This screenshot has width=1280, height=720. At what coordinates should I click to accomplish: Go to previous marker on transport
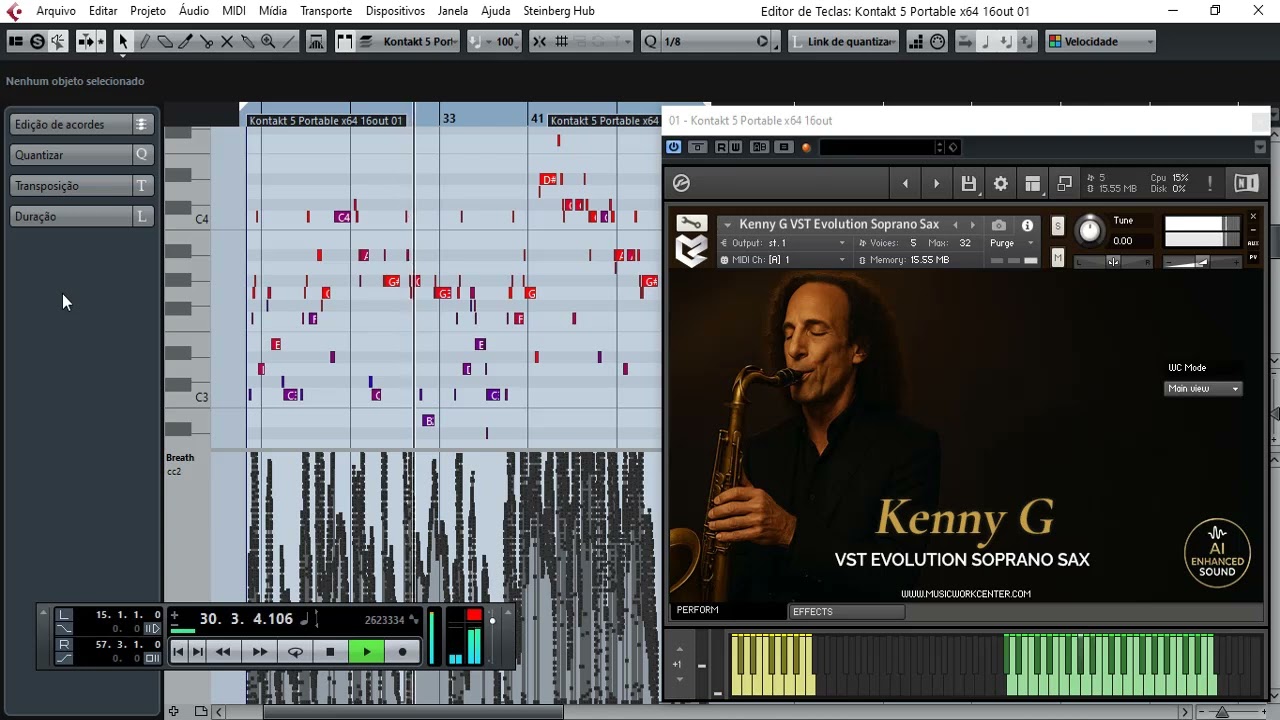pos(179,652)
